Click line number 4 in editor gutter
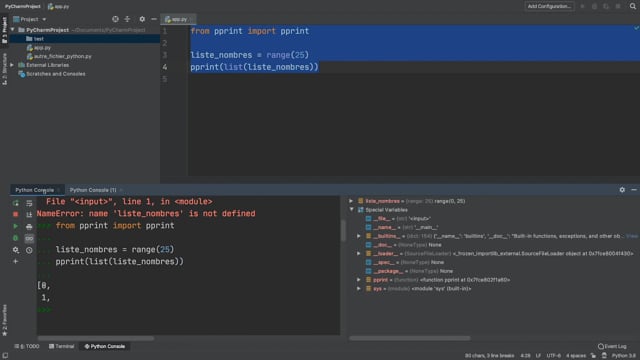This screenshot has width=640, height=360. pyautogui.click(x=164, y=67)
